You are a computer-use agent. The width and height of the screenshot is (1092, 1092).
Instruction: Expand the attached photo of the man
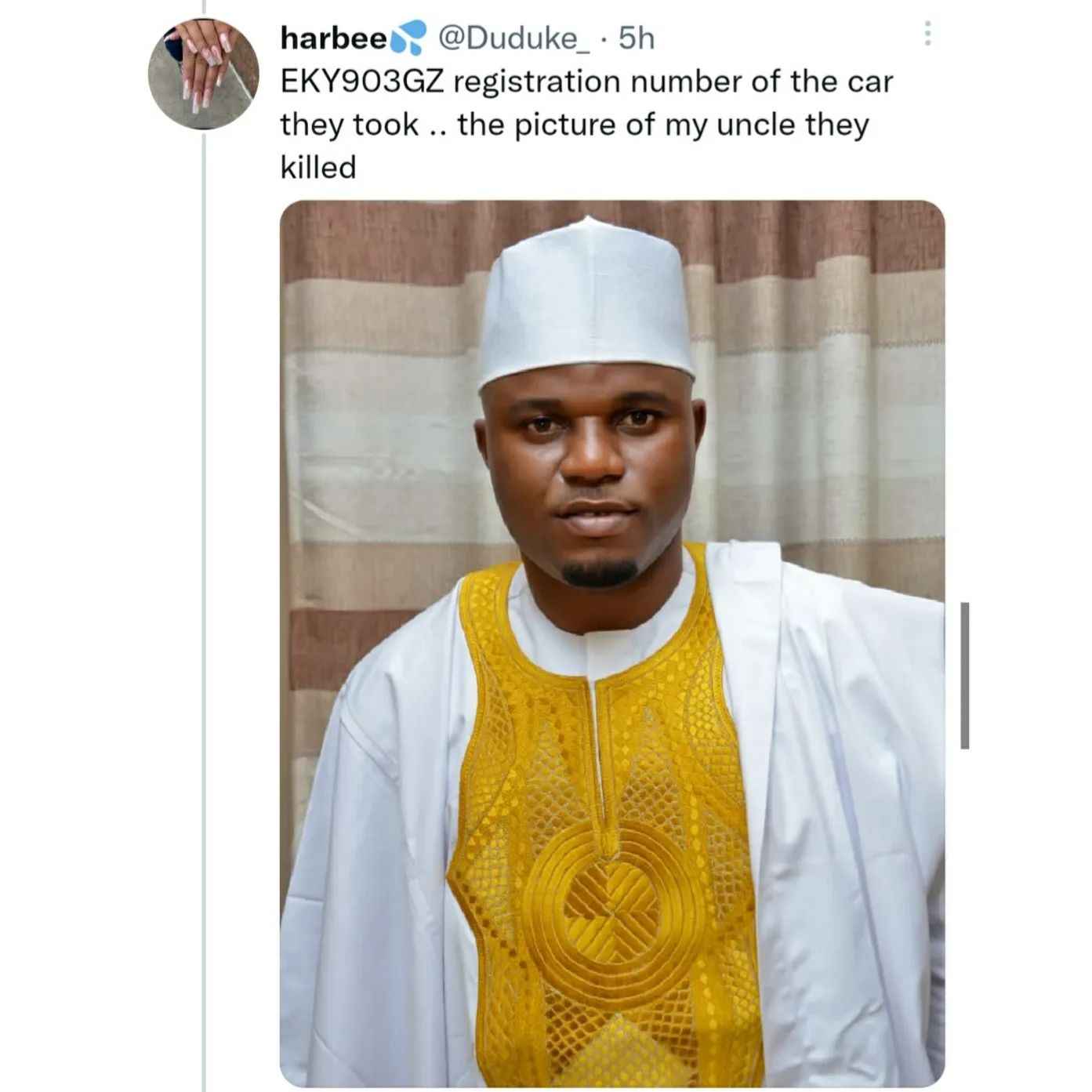pyautogui.click(x=612, y=644)
